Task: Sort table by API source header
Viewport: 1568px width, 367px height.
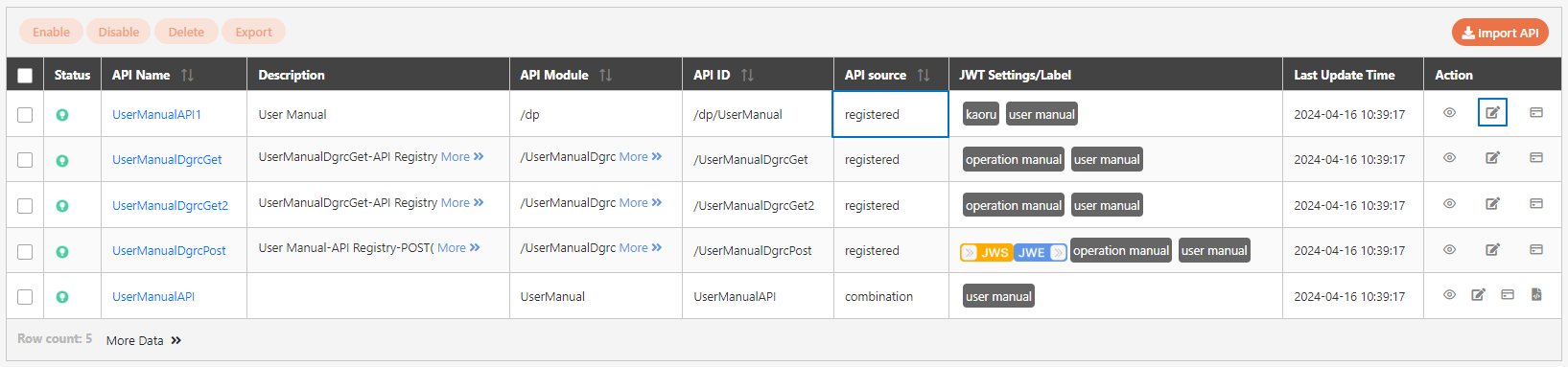Action: click(x=924, y=75)
